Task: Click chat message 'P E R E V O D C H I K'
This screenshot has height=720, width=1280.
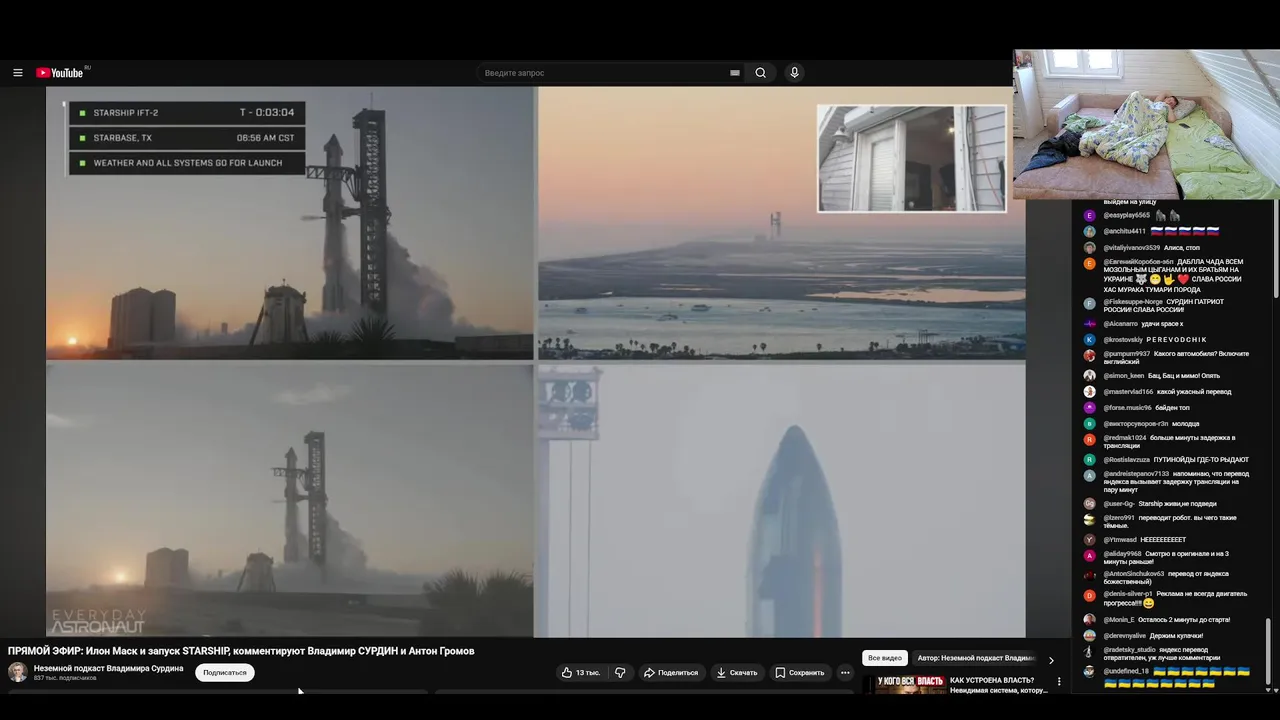Action: (1176, 340)
